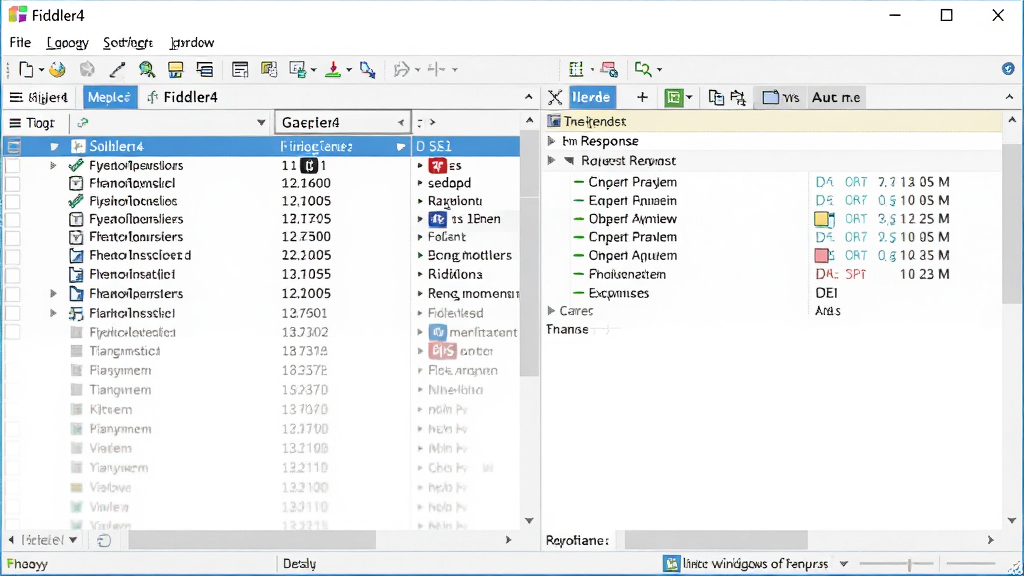Toggle checkbox for row with value 13.1055
This screenshot has width=1024, height=576.
coord(12,274)
